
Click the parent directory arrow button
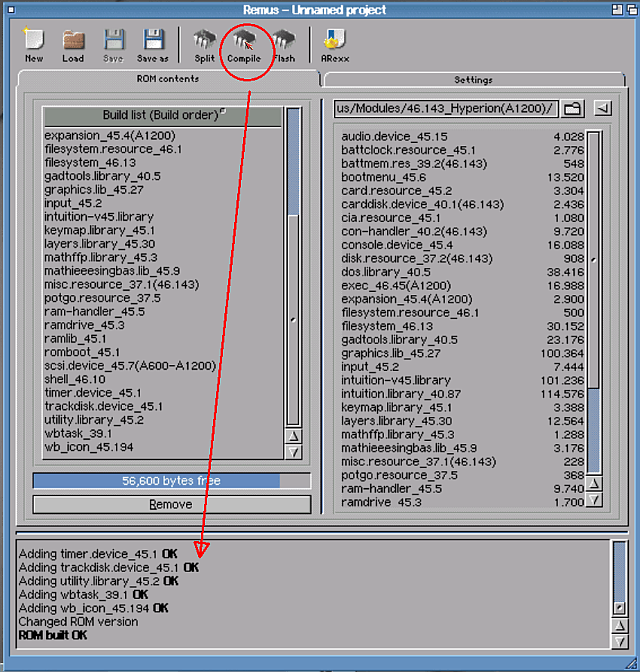(603, 108)
